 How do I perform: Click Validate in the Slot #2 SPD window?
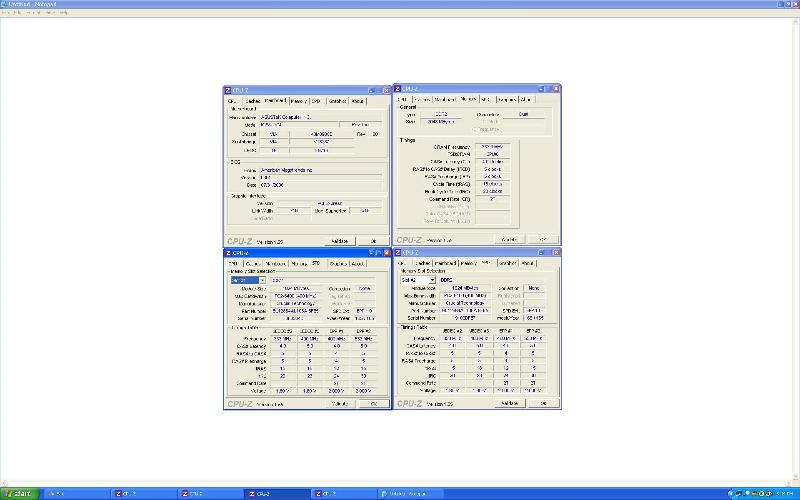click(x=510, y=403)
